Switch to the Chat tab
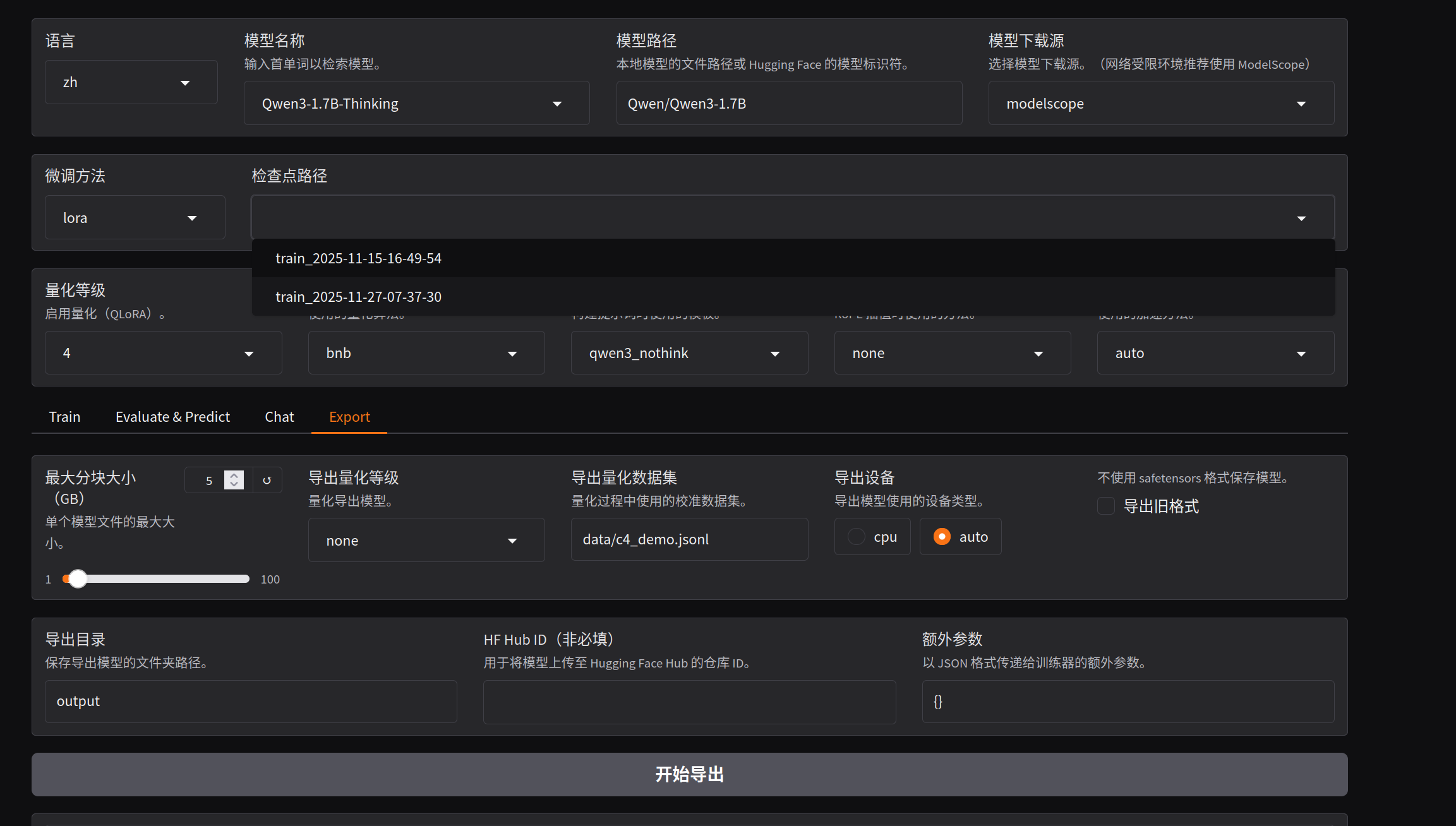The height and width of the screenshot is (826, 1456). 279,417
